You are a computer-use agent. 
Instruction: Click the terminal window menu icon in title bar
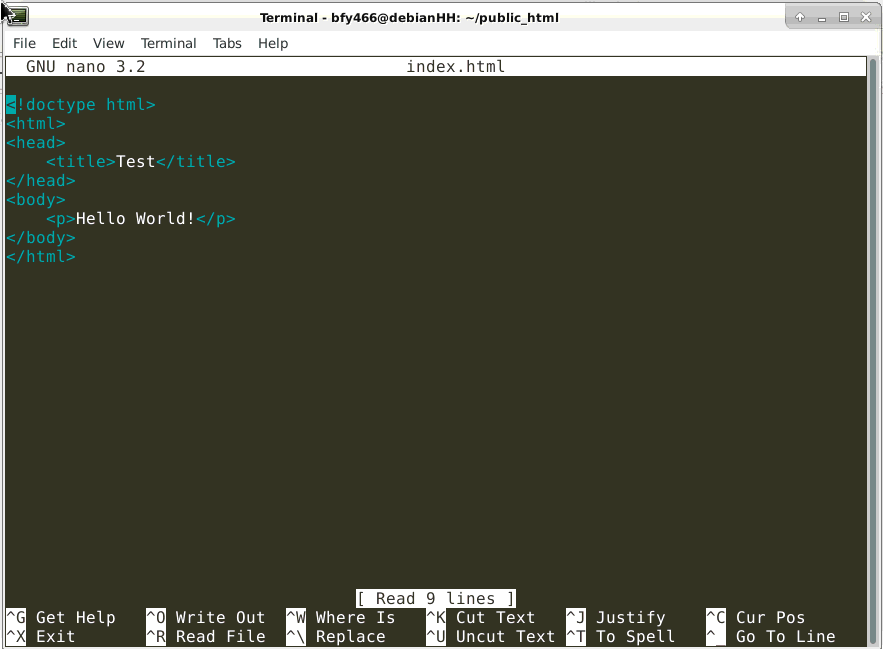pyautogui.click(x=15, y=16)
